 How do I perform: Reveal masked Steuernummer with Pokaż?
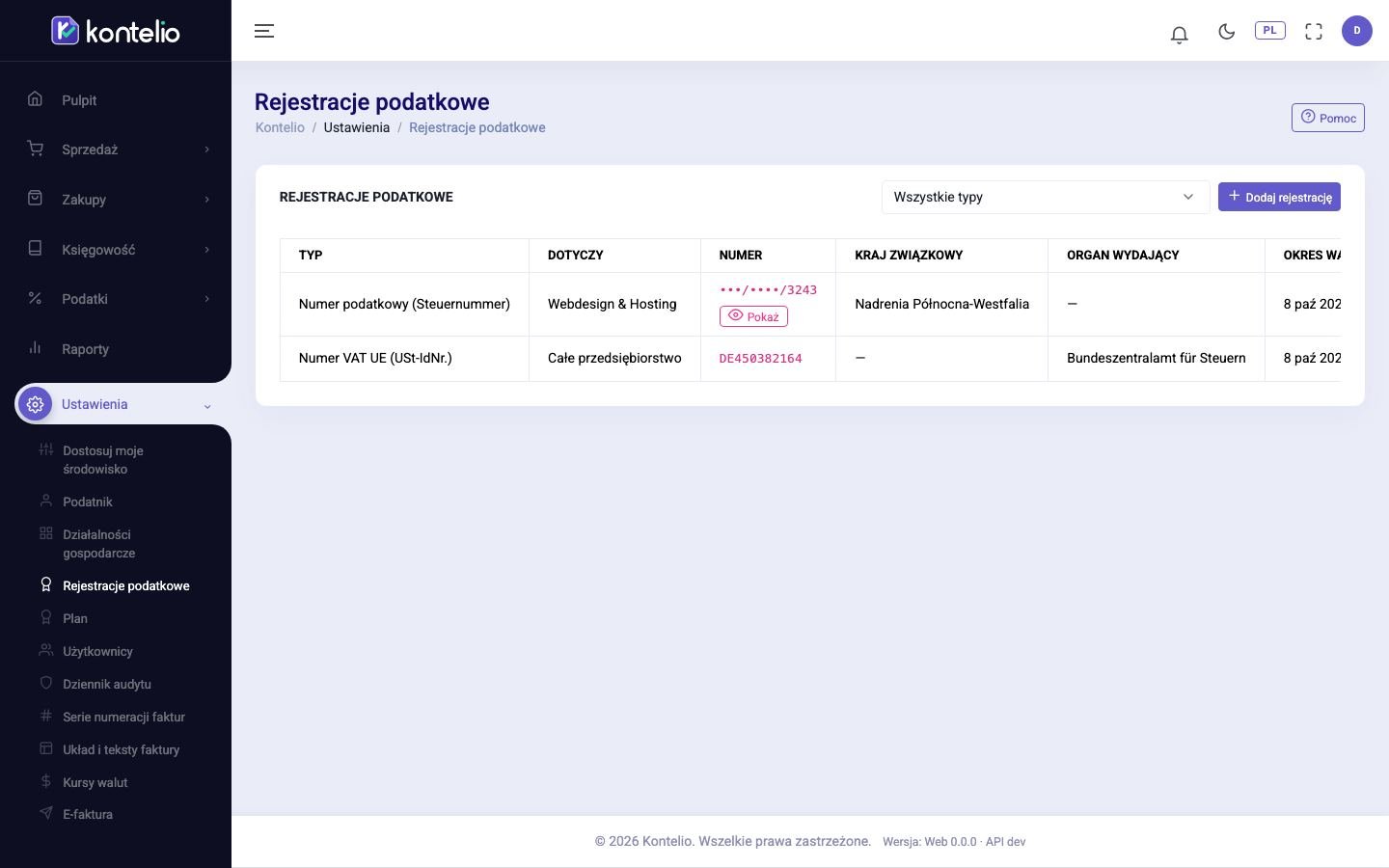point(753,316)
